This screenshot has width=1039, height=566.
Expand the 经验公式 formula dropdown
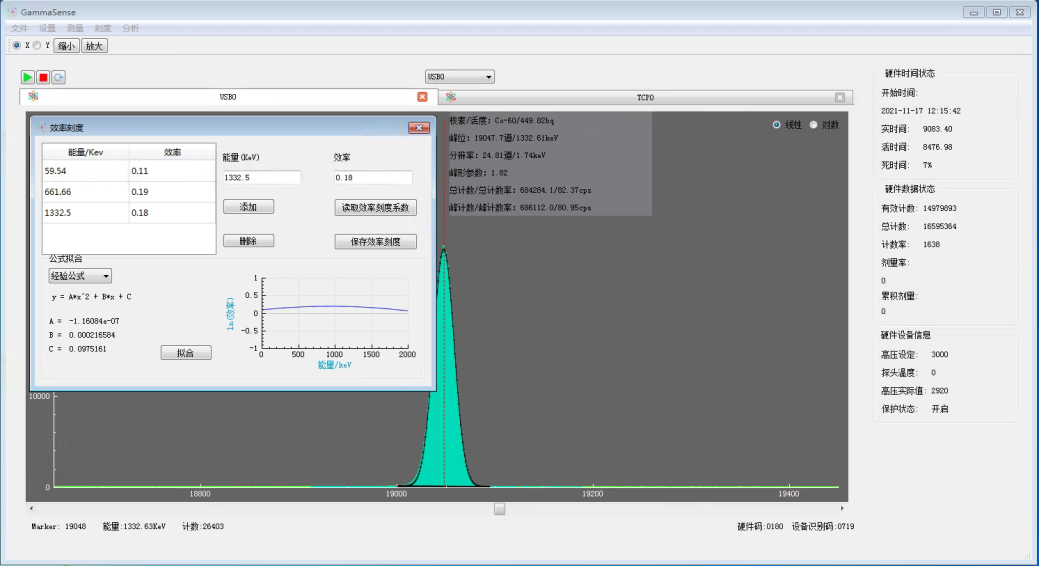pos(80,276)
